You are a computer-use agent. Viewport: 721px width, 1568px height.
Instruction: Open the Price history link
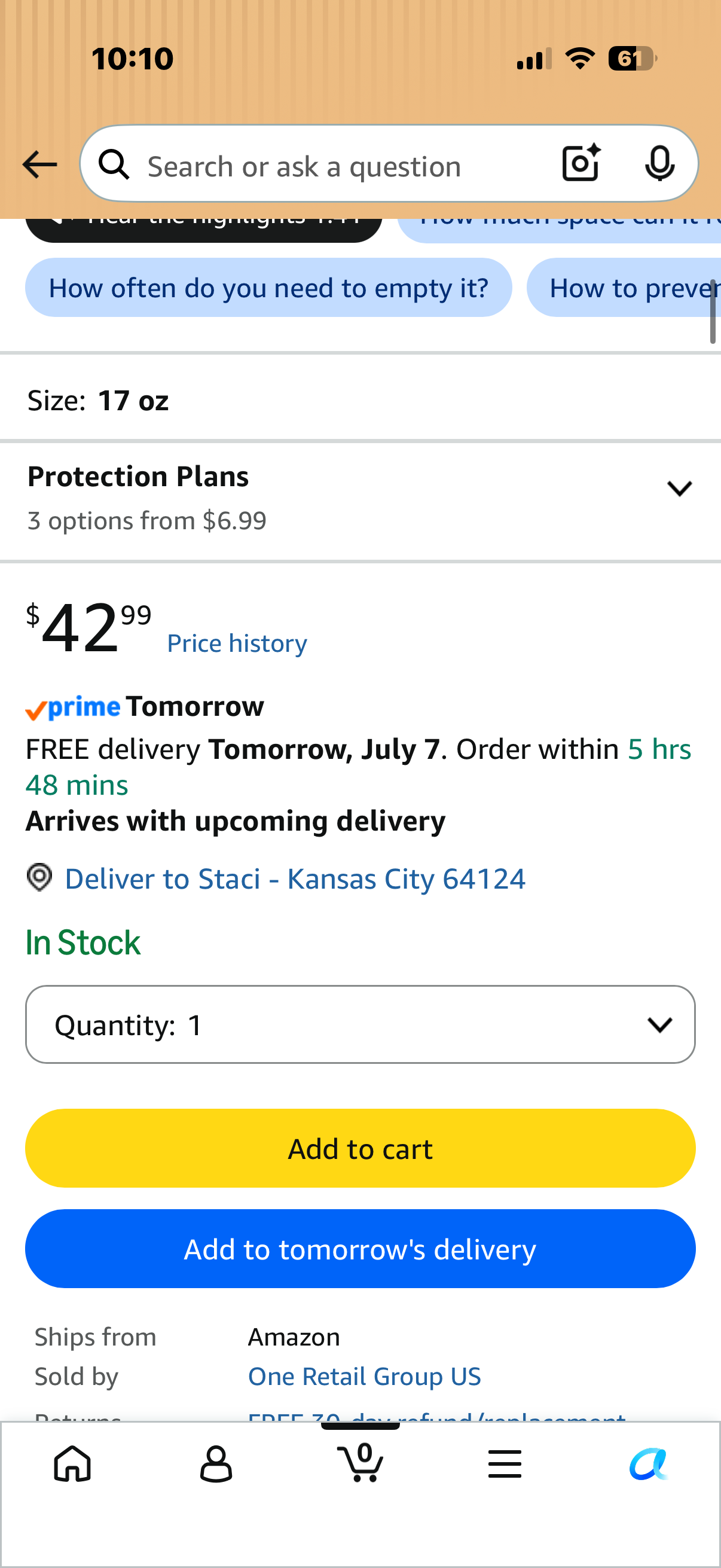237,643
